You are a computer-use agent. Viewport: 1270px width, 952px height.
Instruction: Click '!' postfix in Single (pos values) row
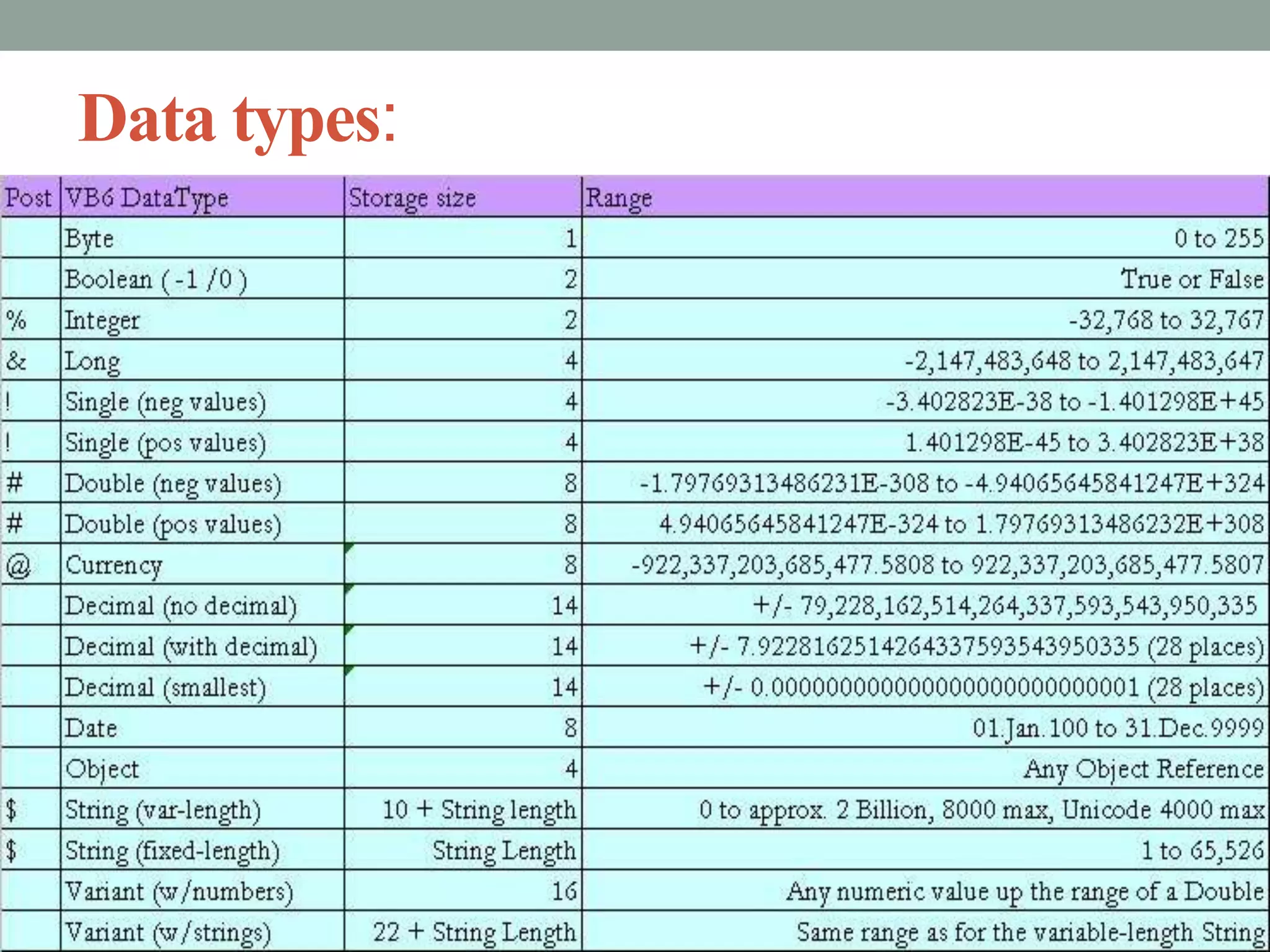click(x=7, y=443)
